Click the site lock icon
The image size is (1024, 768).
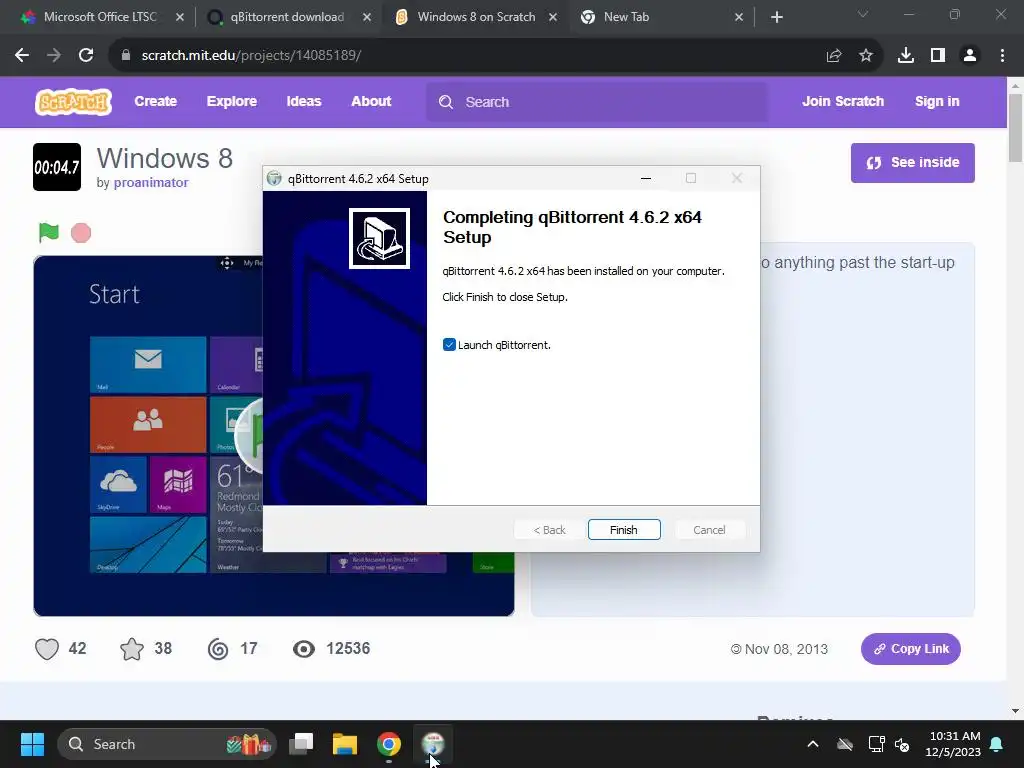[x=126, y=56]
